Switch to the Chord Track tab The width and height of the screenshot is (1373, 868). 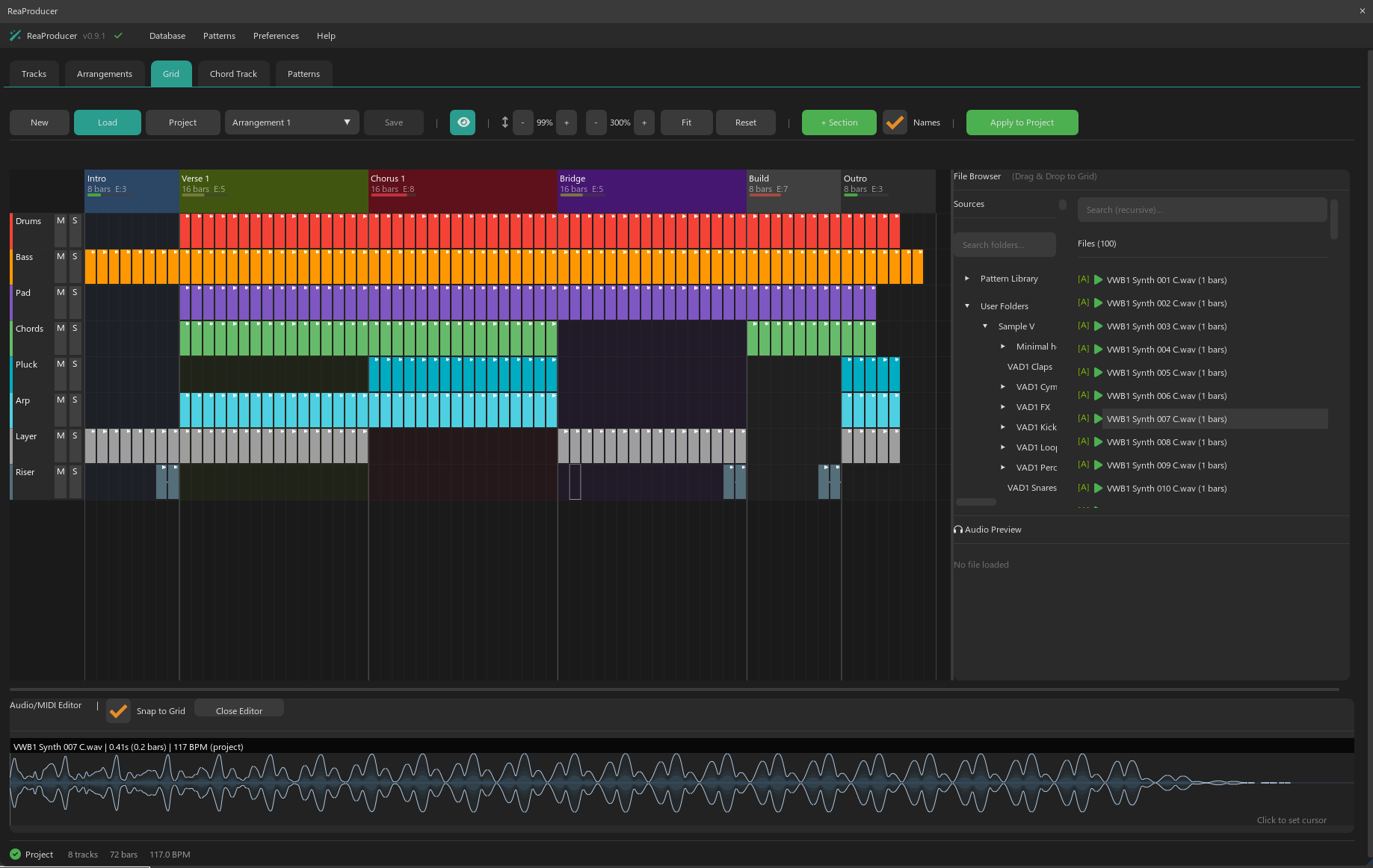click(x=233, y=73)
